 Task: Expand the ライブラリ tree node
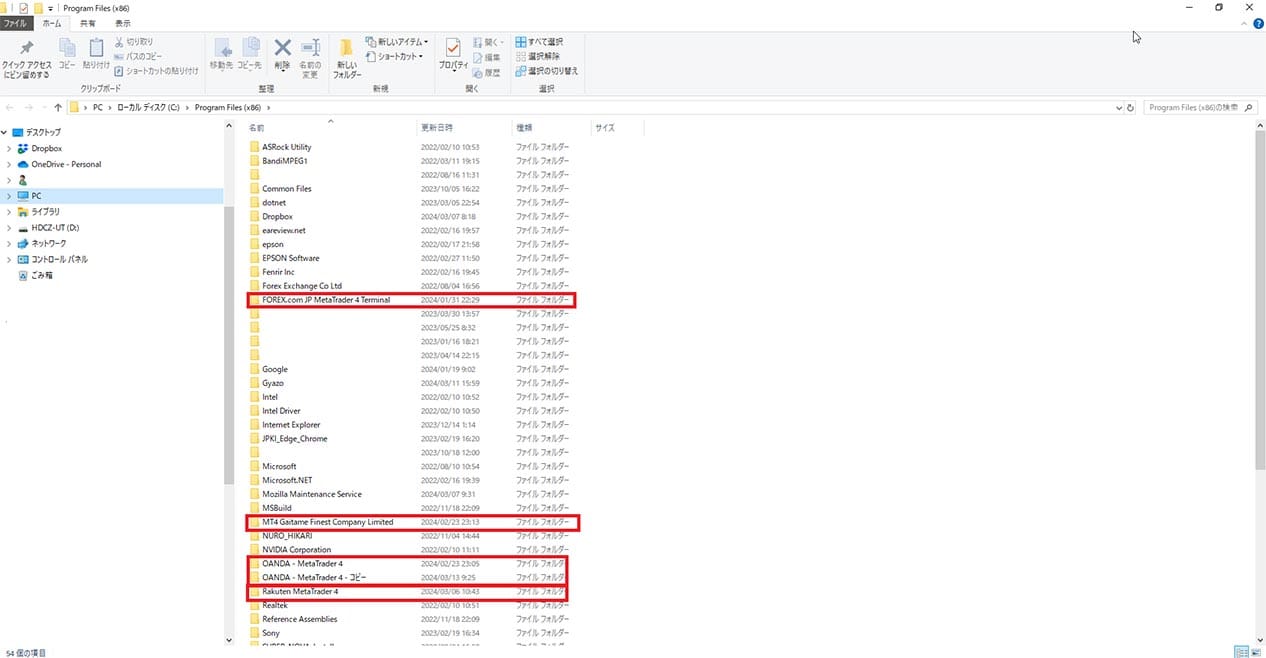tap(9, 212)
